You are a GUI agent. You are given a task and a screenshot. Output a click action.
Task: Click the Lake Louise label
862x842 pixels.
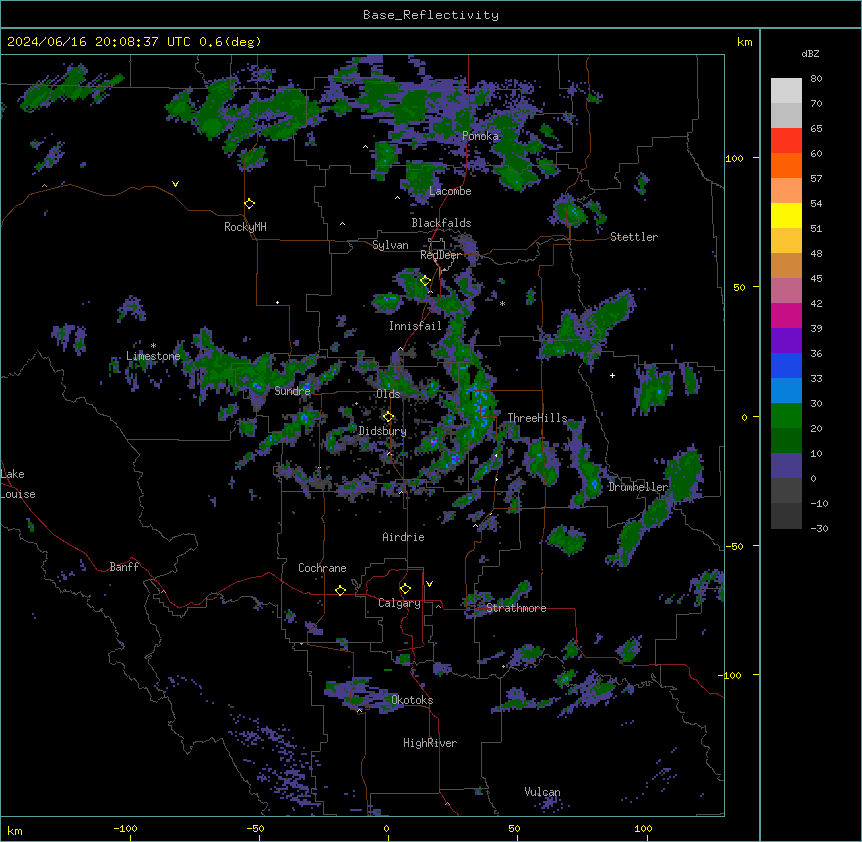click(18, 484)
